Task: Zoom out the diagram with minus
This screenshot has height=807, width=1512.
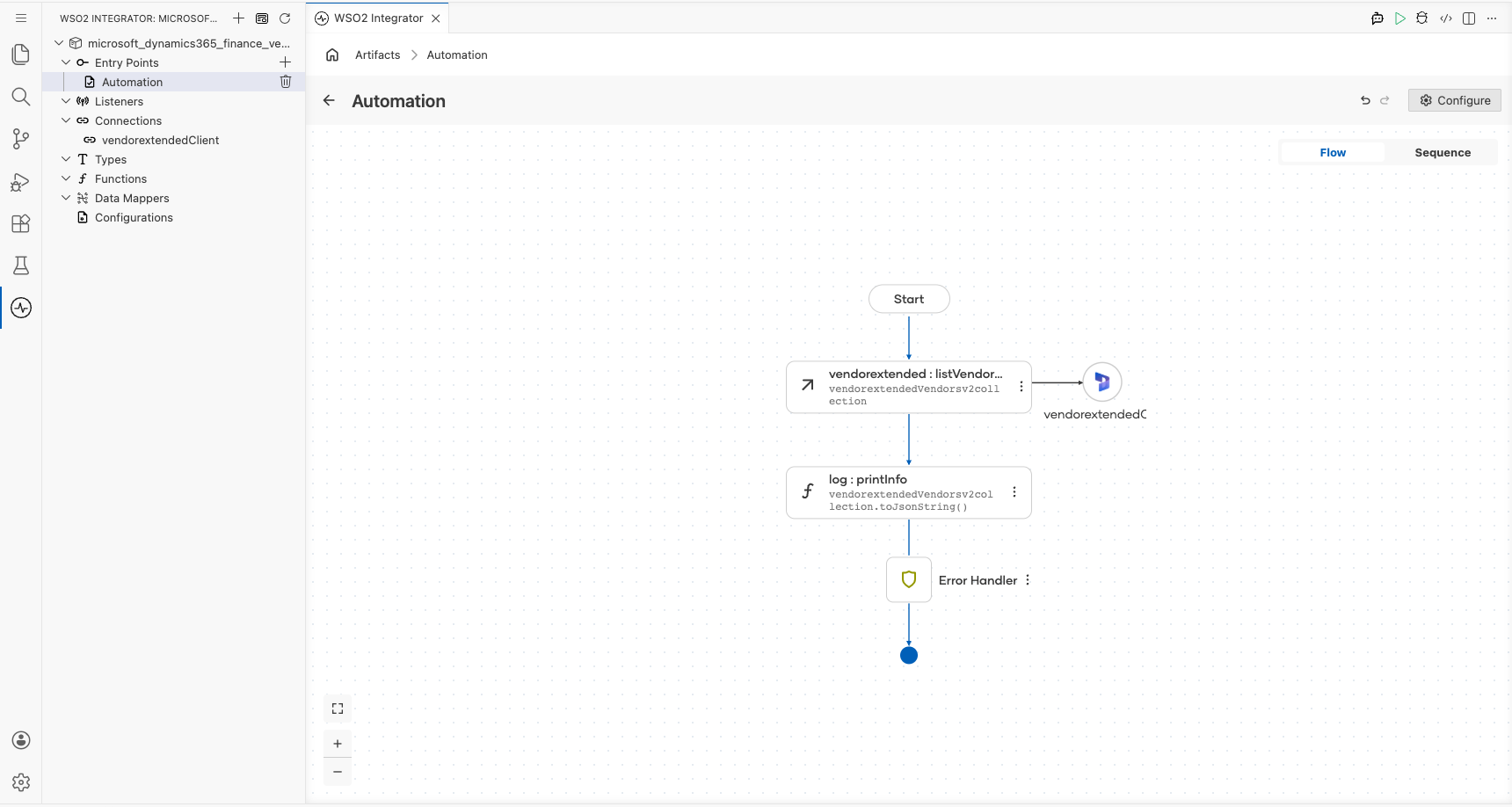Action: click(x=338, y=772)
